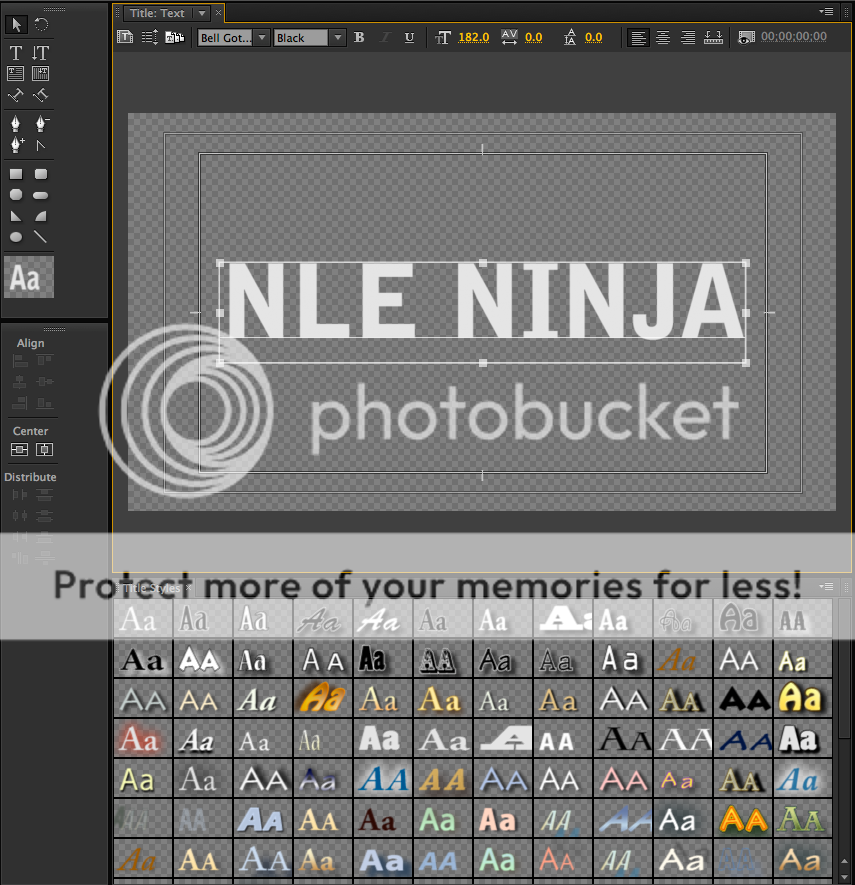Image resolution: width=855 pixels, height=885 pixels.
Task: Toggle Show Background Video
Action: click(x=746, y=37)
